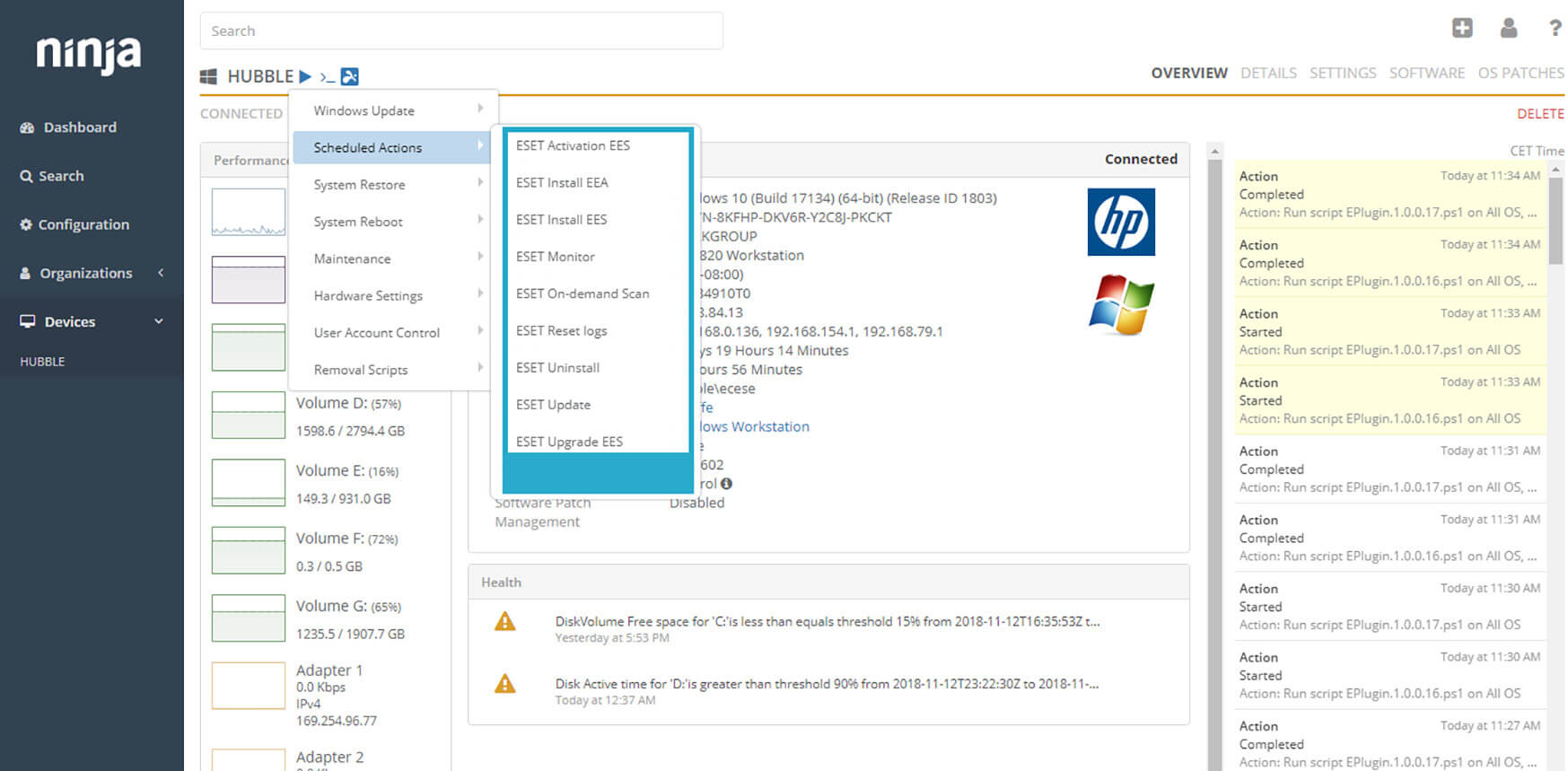Click the play icon next to HUBBLE
Image resolution: width=1568 pixels, height=771 pixels.
305,77
